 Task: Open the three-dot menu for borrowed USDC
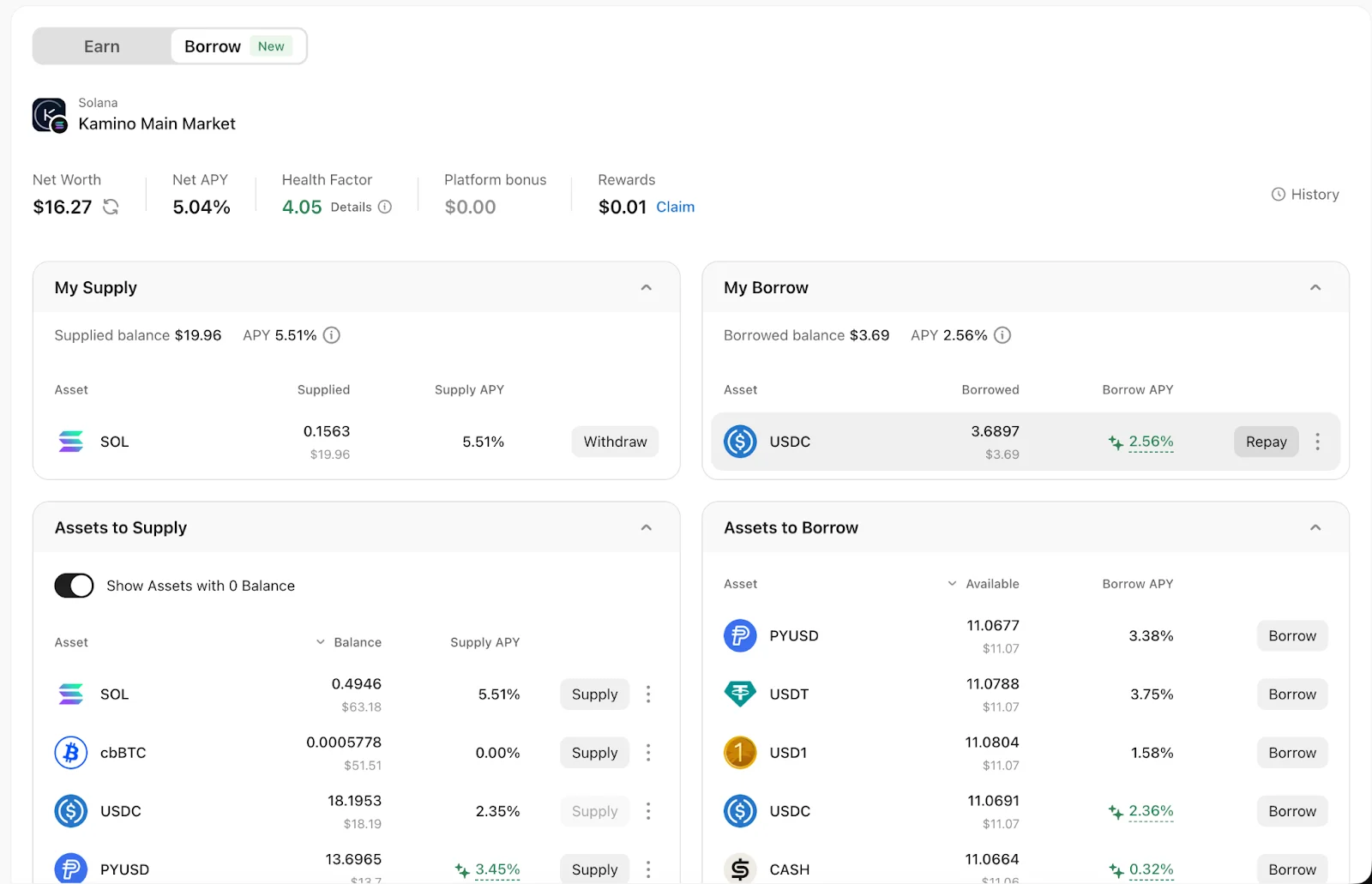1318,442
